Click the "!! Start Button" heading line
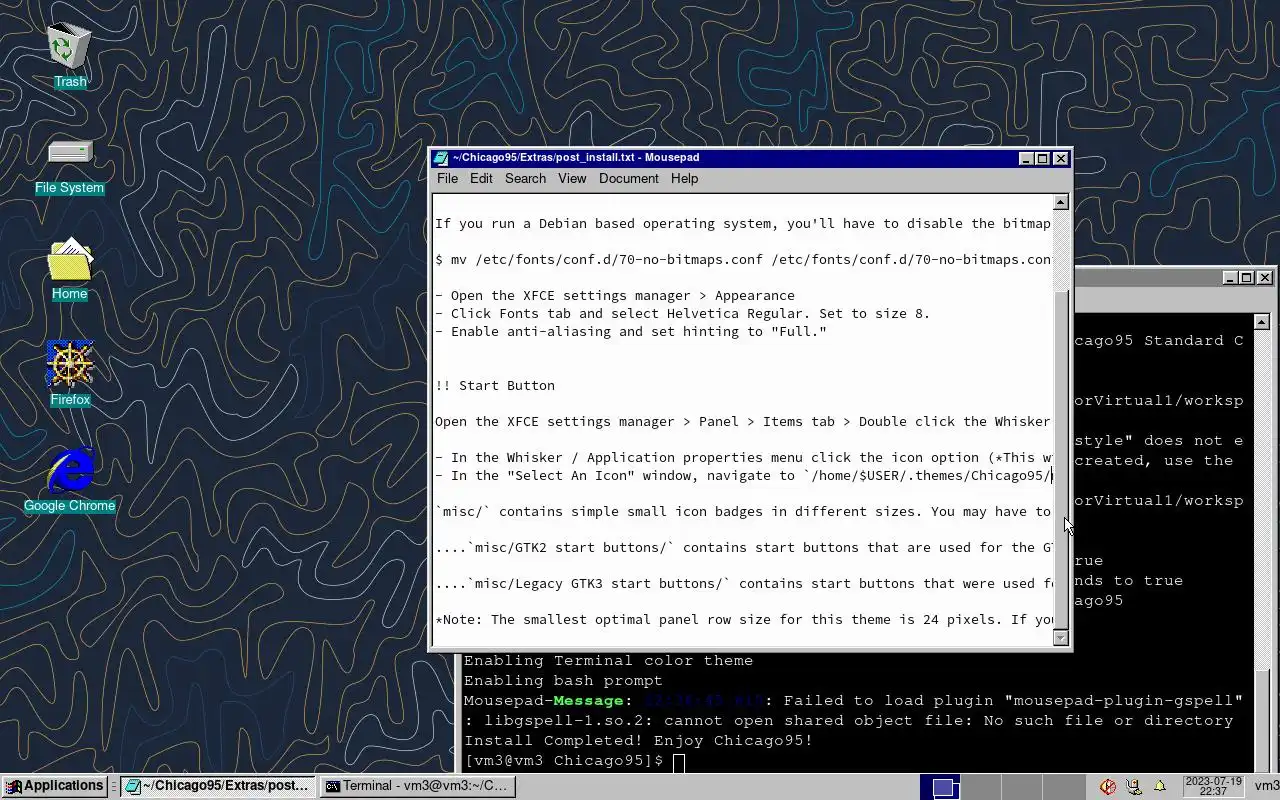The height and width of the screenshot is (800, 1280). tap(495, 385)
